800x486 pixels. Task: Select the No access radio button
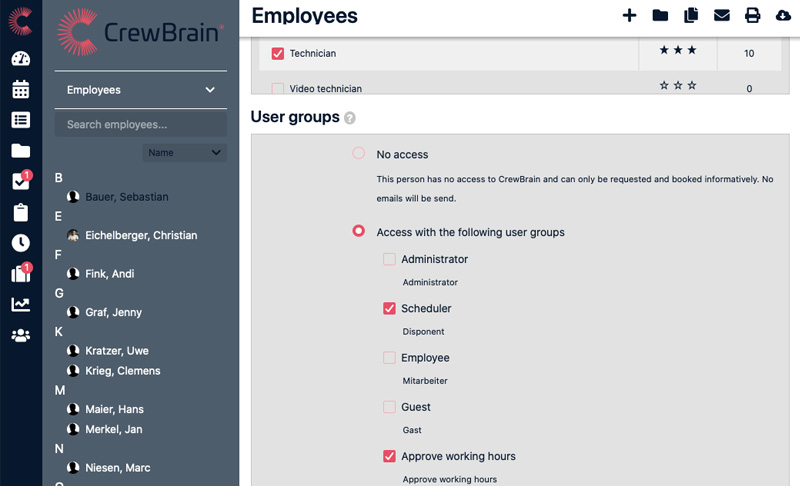coord(358,154)
